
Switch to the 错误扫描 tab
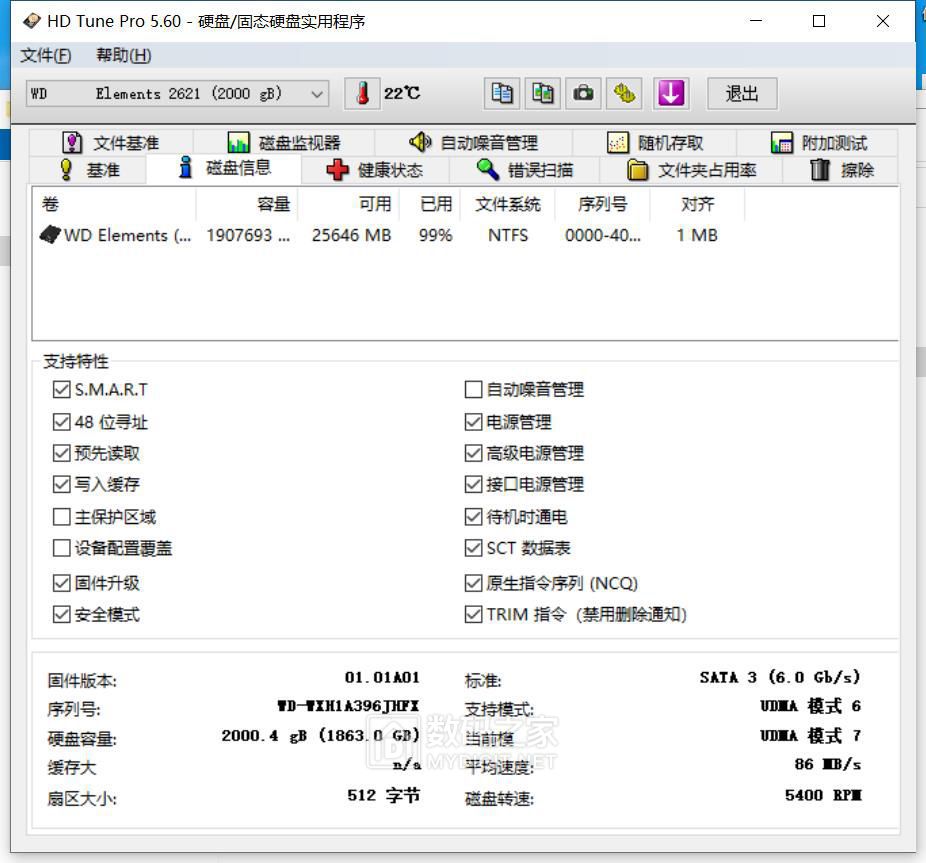click(x=524, y=170)
